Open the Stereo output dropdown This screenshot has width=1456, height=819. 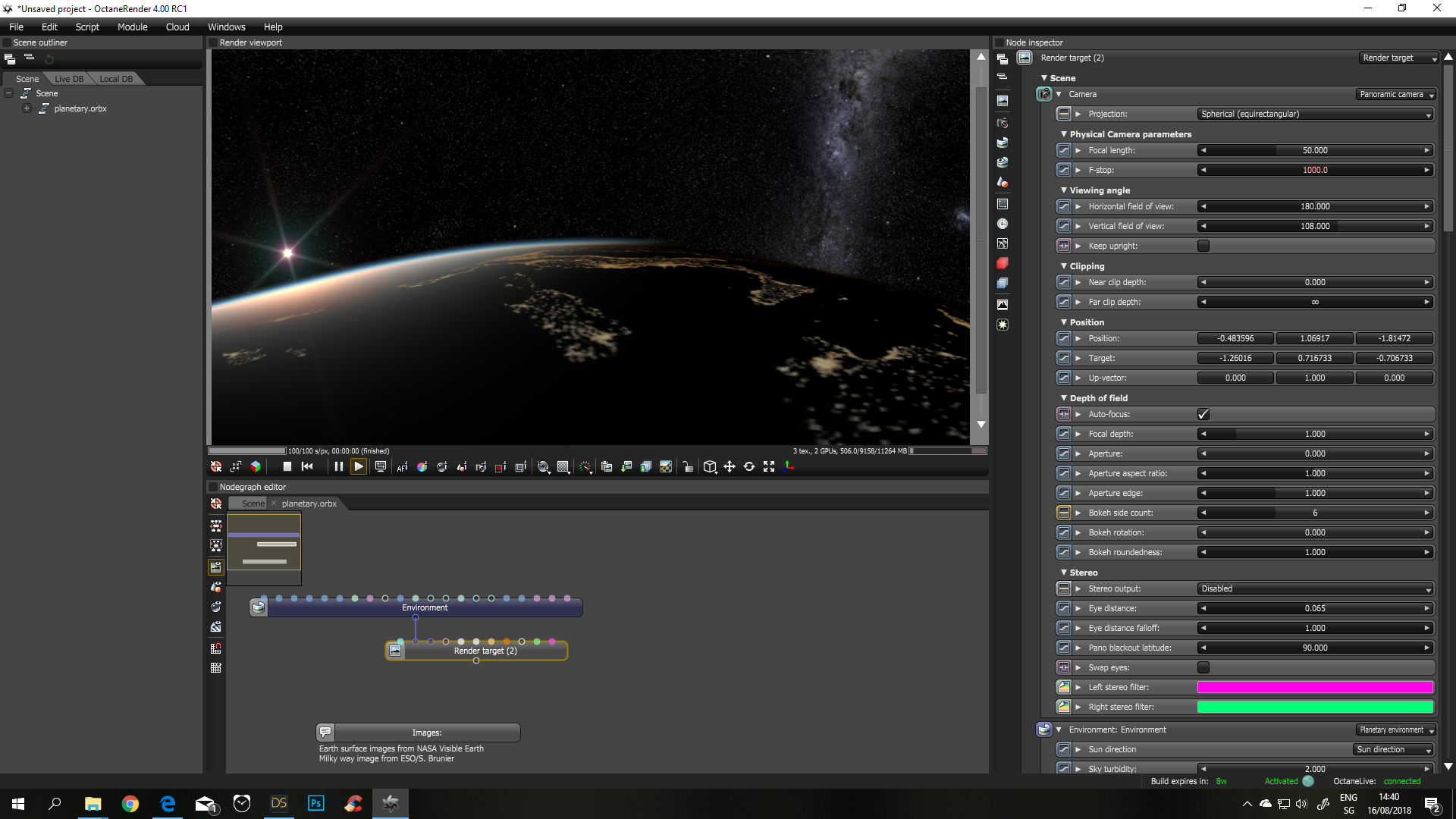tap(1316, 588)
